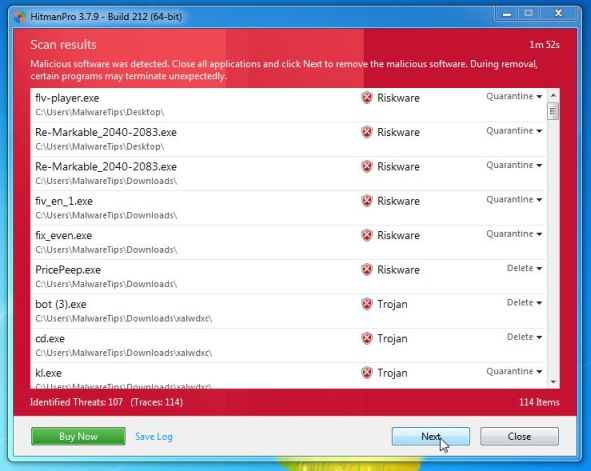Viewport: 591px width, 471px height.
Task: Click the green Buy Now button
Action: (78, 436)
